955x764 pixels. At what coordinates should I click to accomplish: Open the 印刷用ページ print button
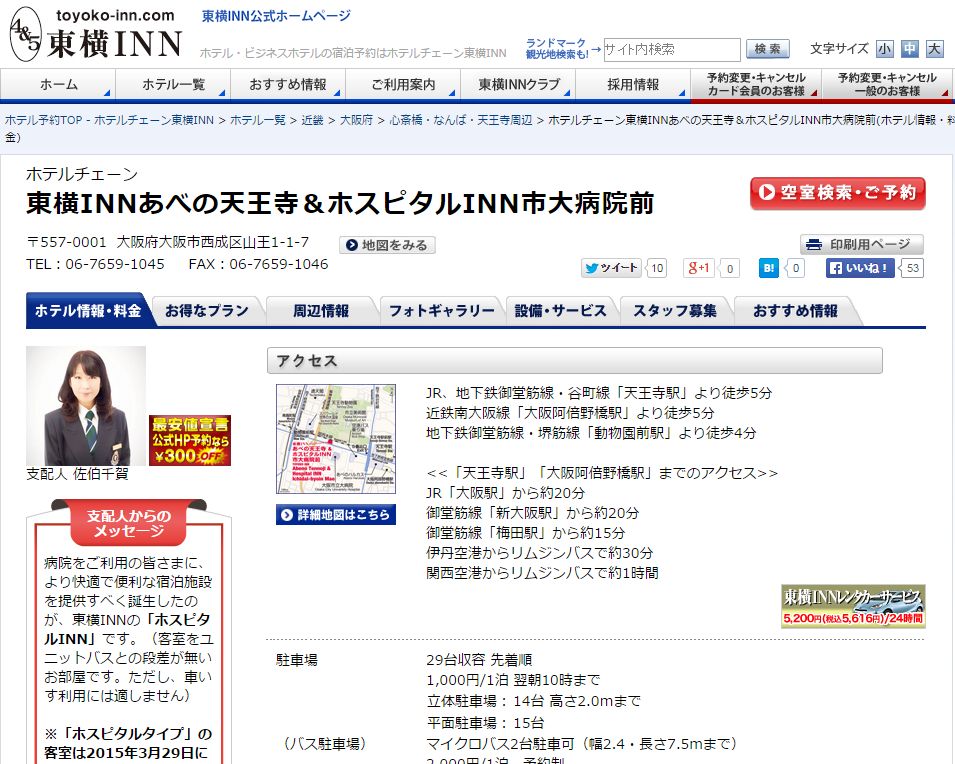click(862, 244)
